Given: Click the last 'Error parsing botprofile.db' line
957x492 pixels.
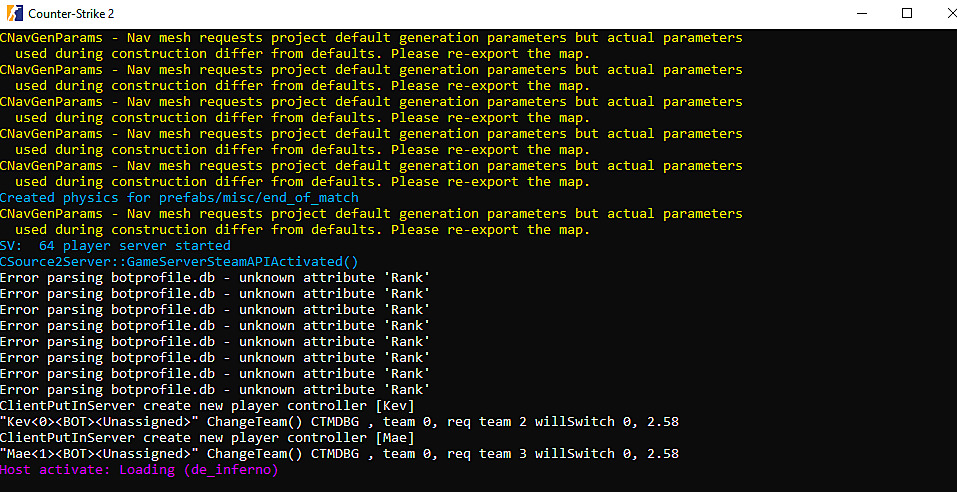Looking at the screenshot, I should coord(215,390).
